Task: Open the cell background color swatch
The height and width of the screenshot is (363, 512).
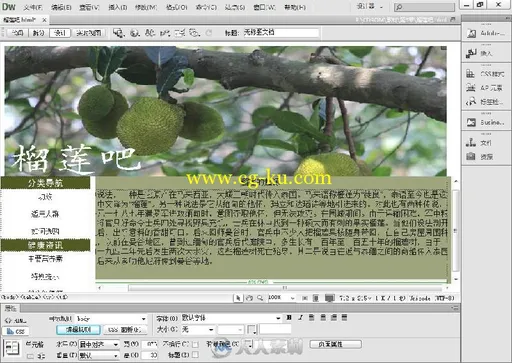Action: coord(248,344)
